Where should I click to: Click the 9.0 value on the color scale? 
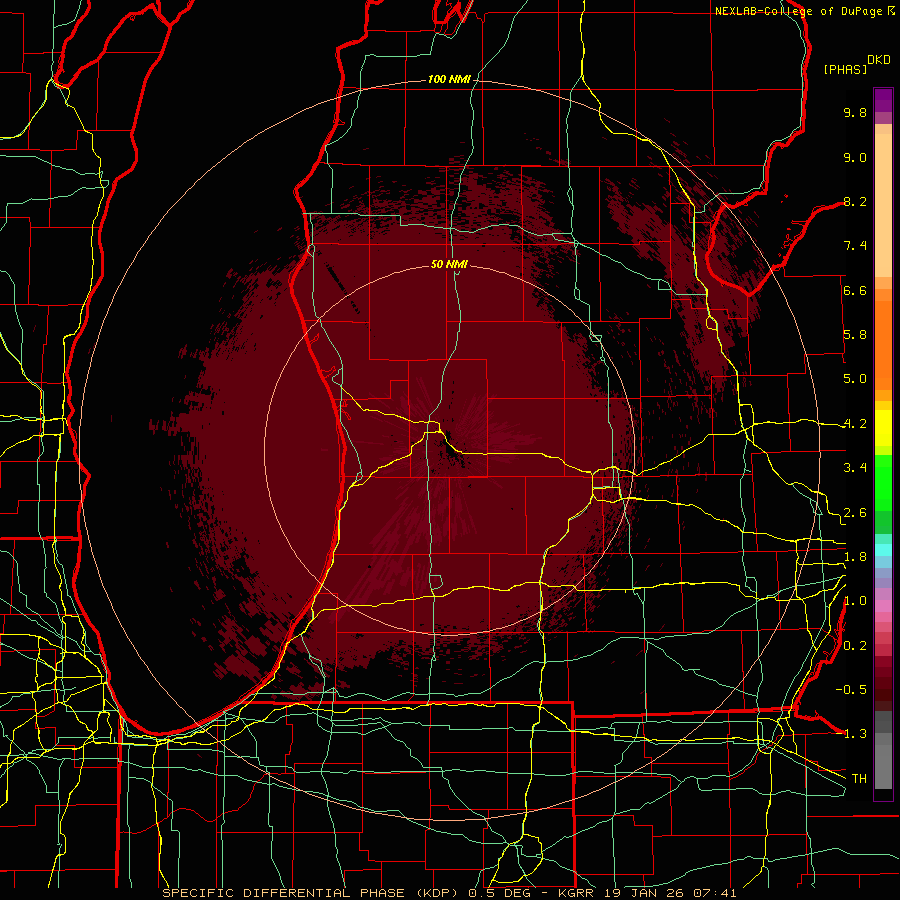tap(855, 157)
